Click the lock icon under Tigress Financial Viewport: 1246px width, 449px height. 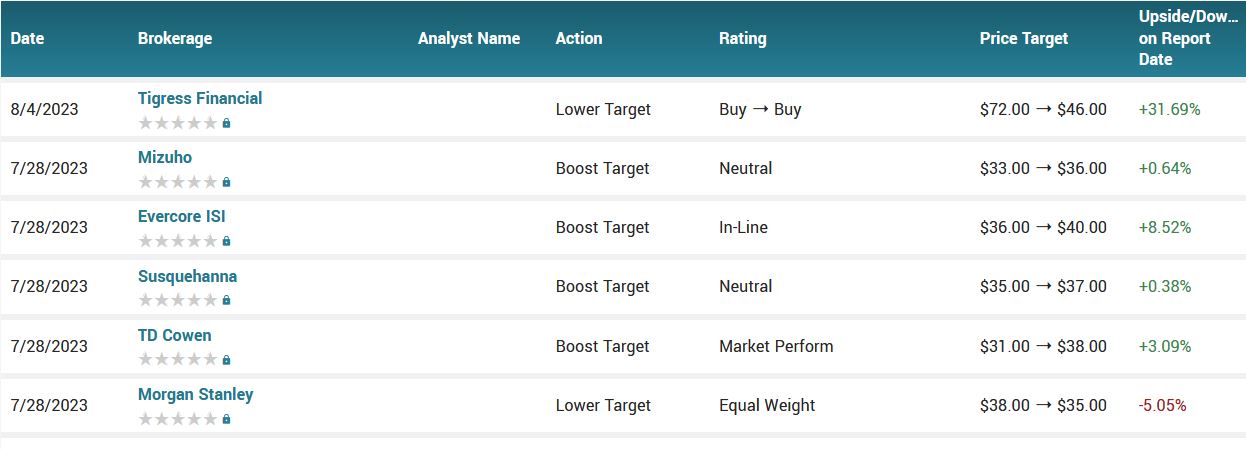coord(227,123)
